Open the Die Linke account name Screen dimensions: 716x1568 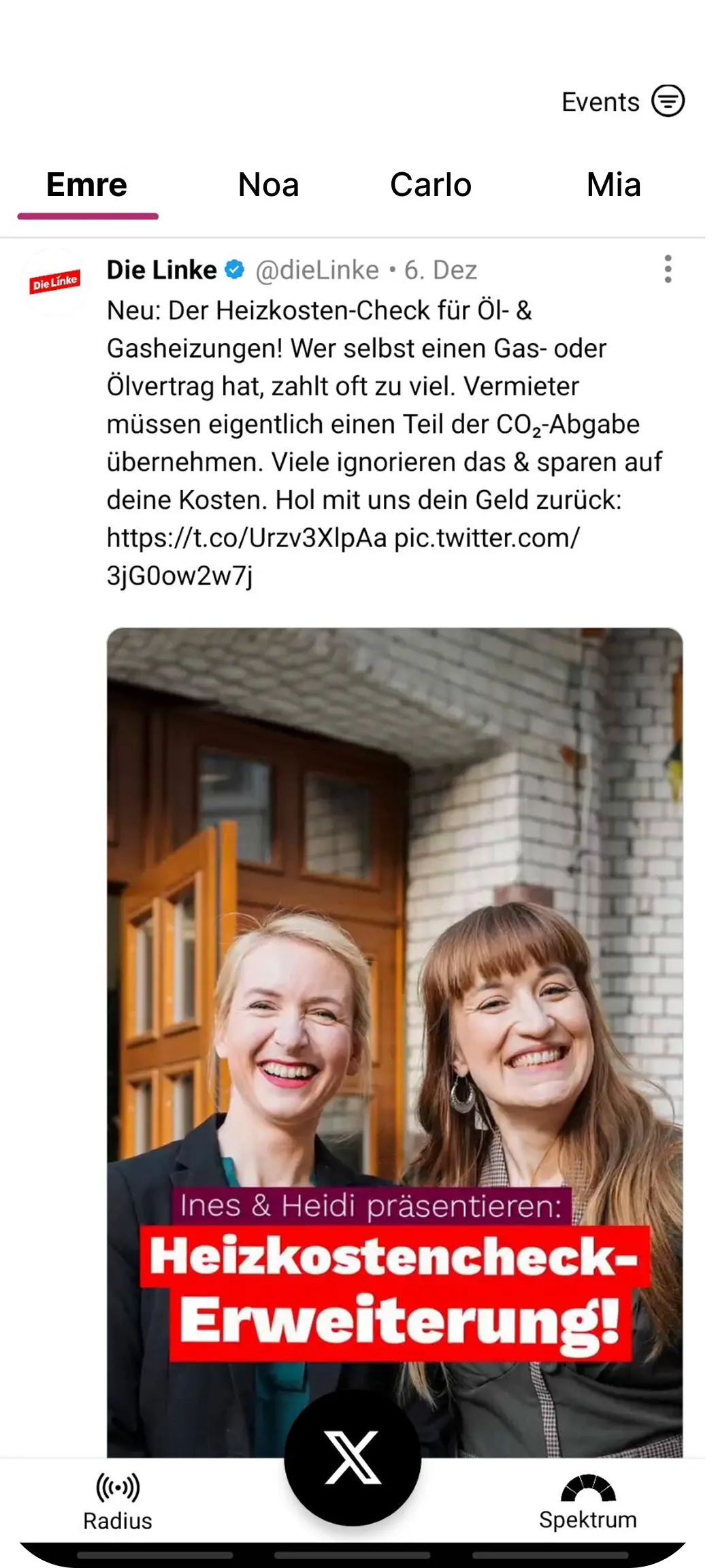coord(162,270)
